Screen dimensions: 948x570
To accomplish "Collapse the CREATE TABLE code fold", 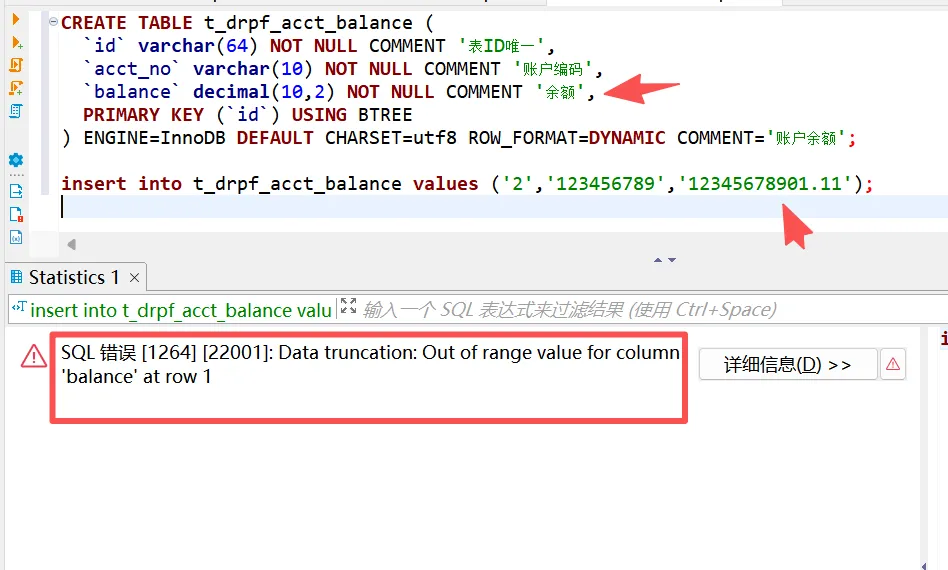I will 53,22.
